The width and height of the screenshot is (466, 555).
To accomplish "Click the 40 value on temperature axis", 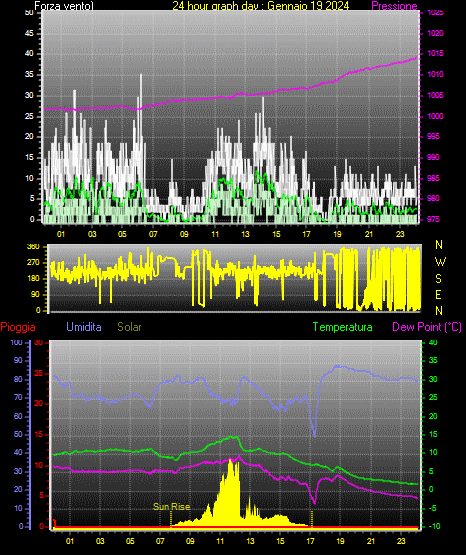I will 433,342.
